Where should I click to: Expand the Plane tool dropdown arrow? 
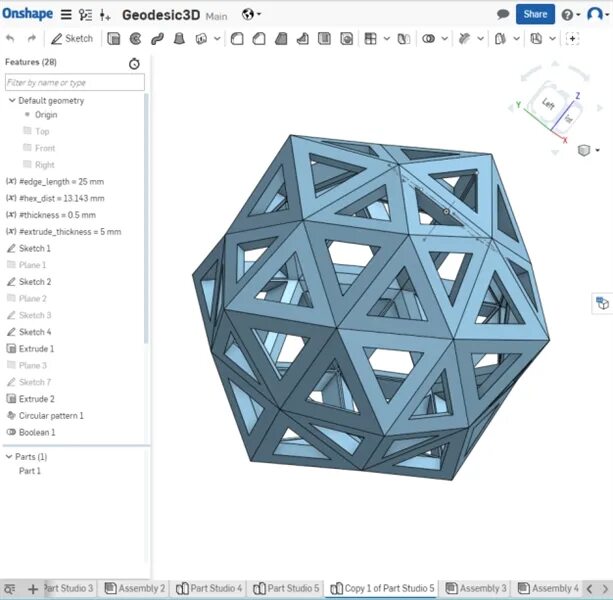click(516, 39)
